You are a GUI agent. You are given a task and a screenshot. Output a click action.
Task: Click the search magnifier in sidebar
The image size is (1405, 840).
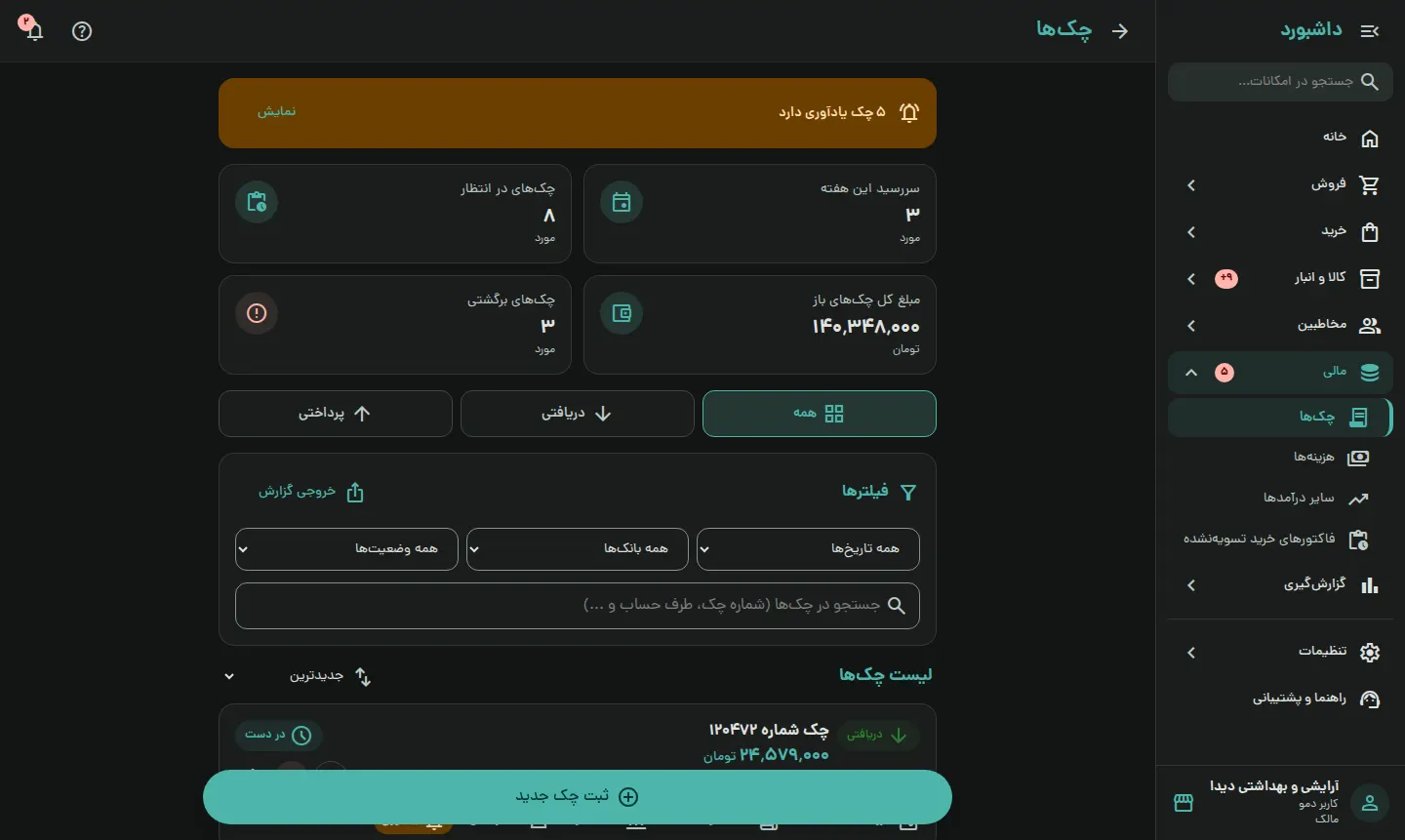click(1370, 82)
